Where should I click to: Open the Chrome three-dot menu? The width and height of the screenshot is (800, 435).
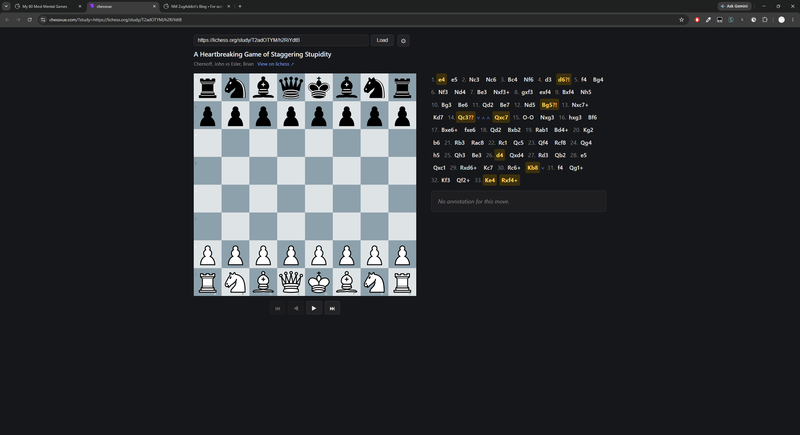(793, 20)
